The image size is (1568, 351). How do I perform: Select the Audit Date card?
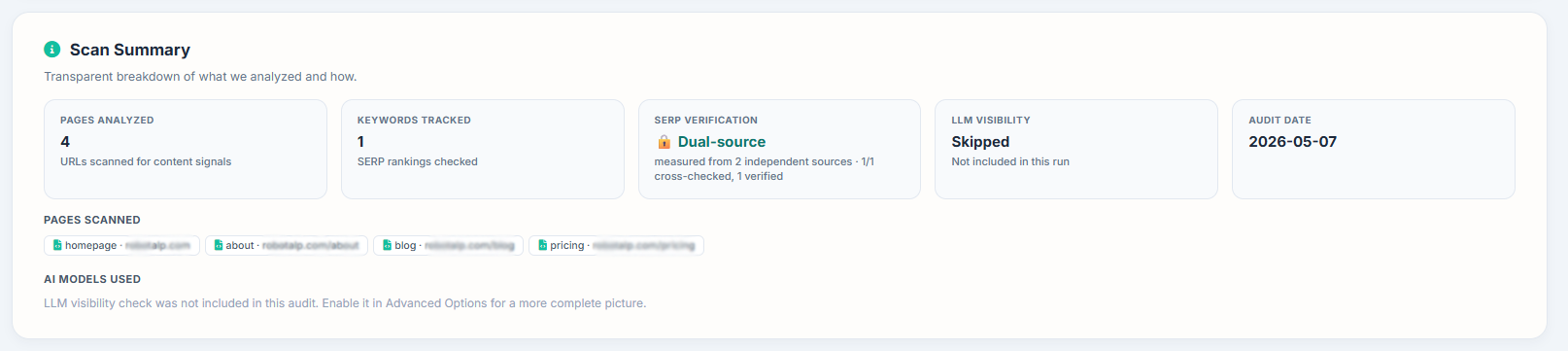[1374, 149]
